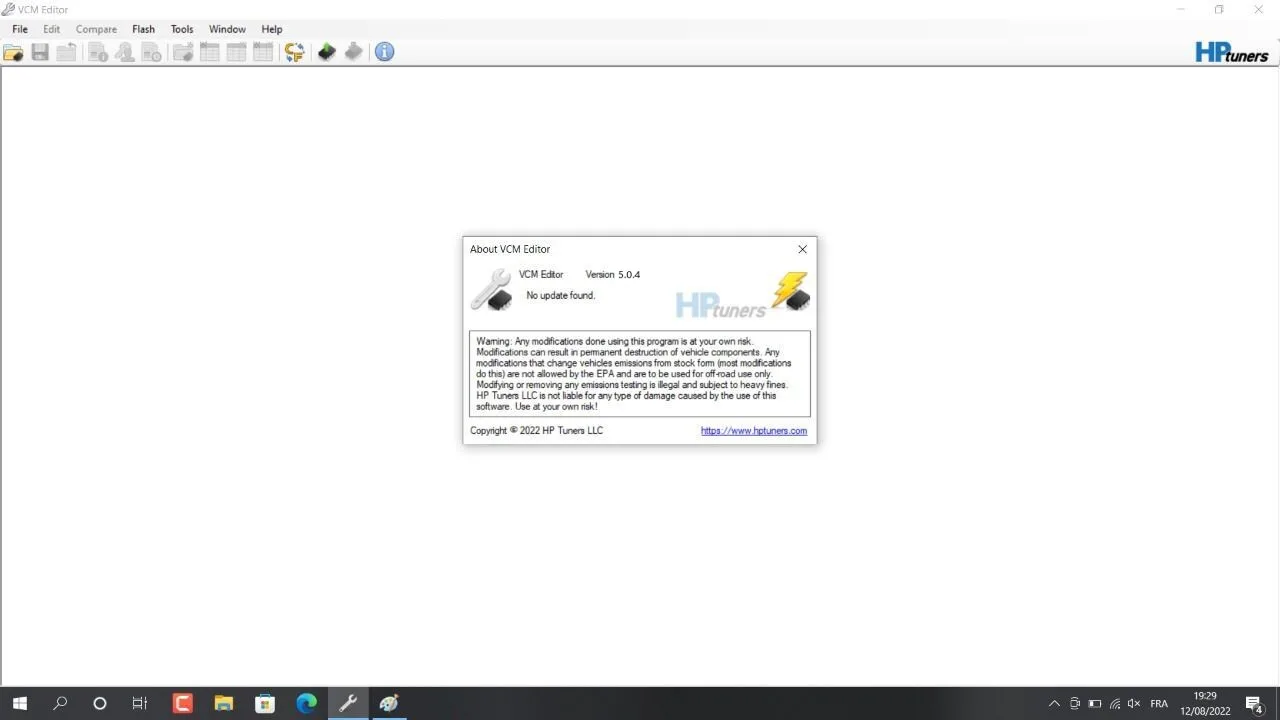Image resolution: width=1280 pixels, height=720 pixels.
Task: Click the grayed document-with-clock toolbar icon
Action: click(x=152, y=52)
